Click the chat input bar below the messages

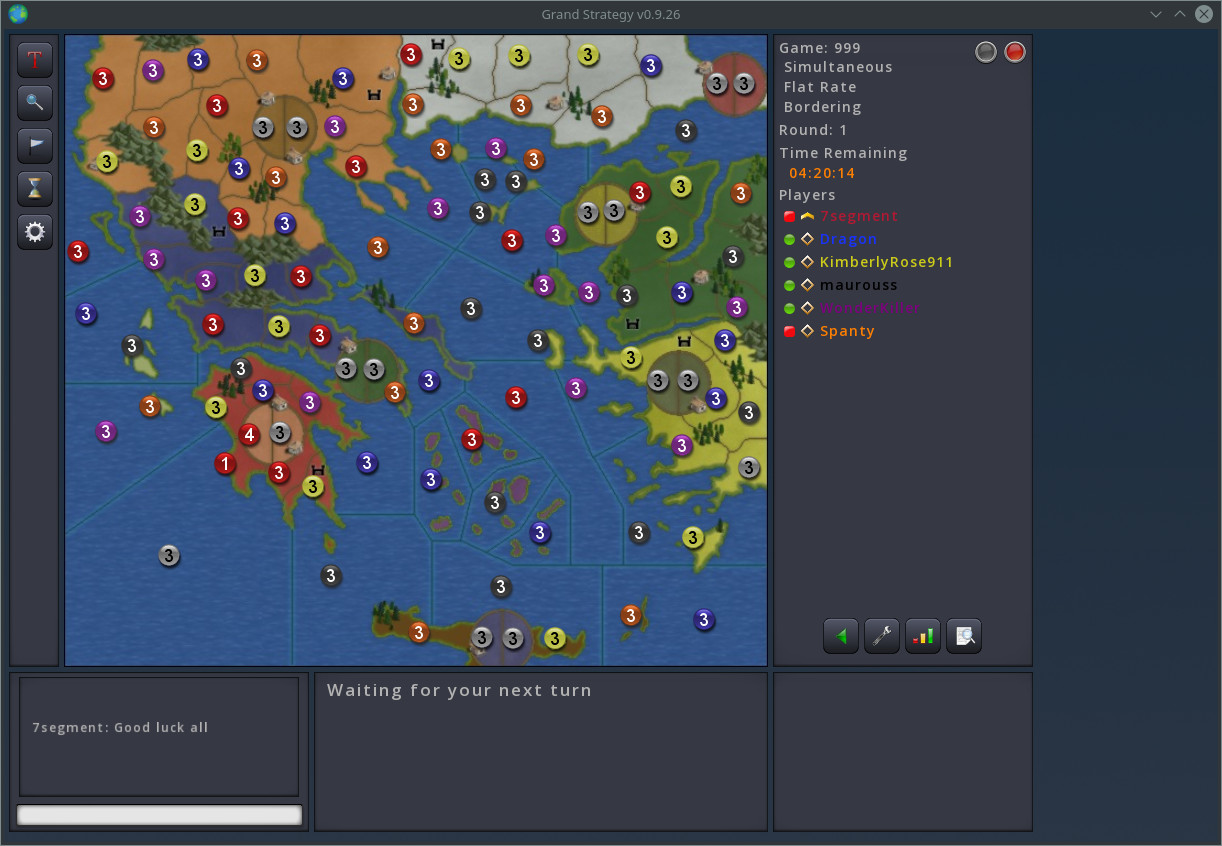[159, 814]
